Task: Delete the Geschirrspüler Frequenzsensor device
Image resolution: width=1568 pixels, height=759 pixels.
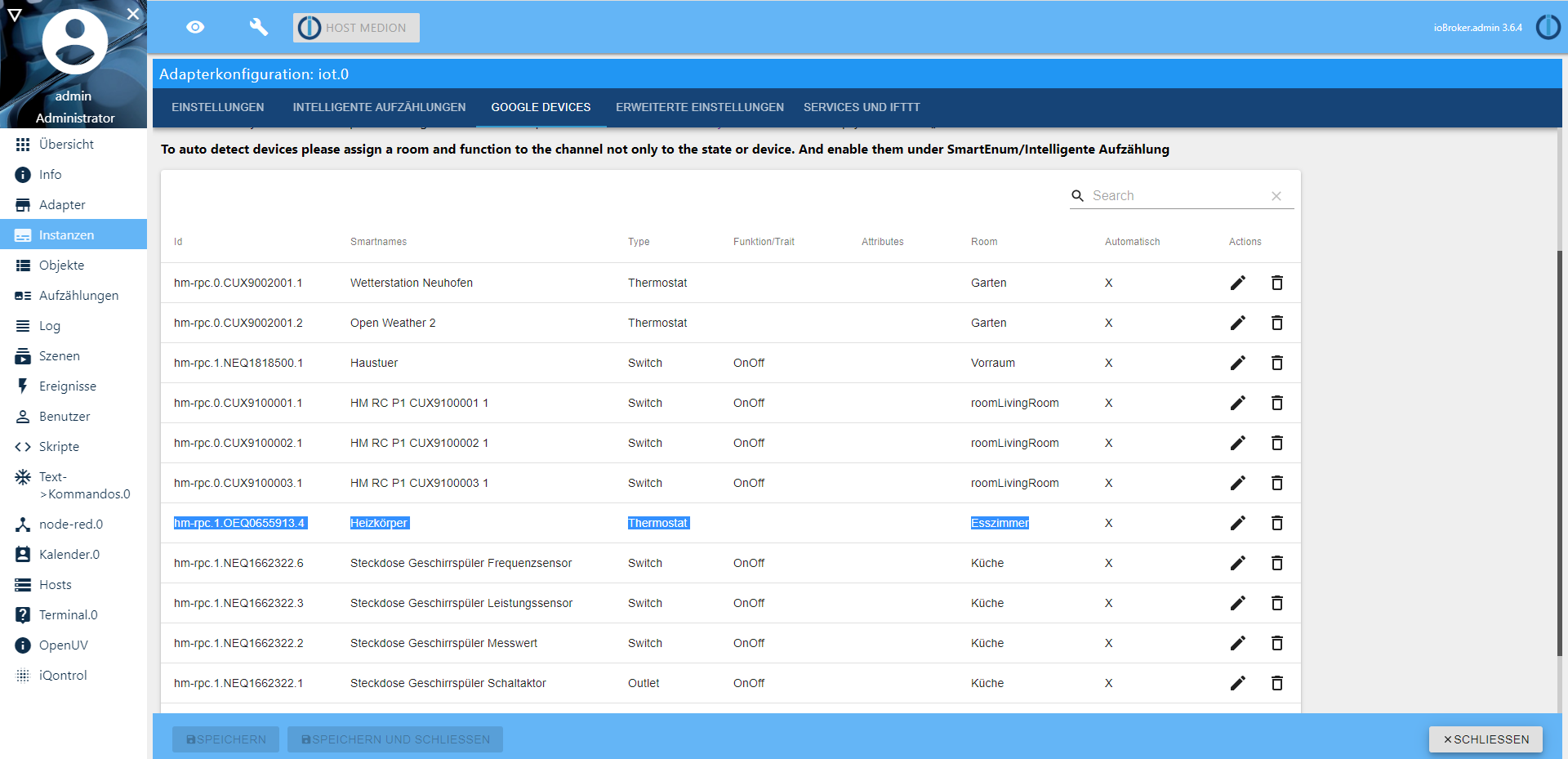Action: (1277, 563)
